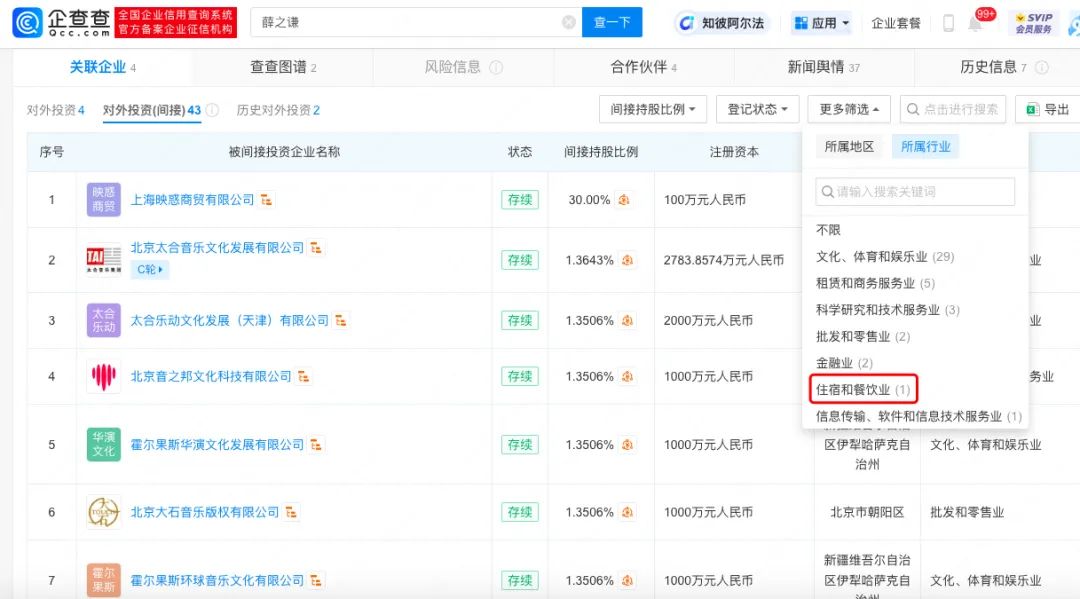Filter by 科学研究和技术服务业 (3)

tap(887, 310)
